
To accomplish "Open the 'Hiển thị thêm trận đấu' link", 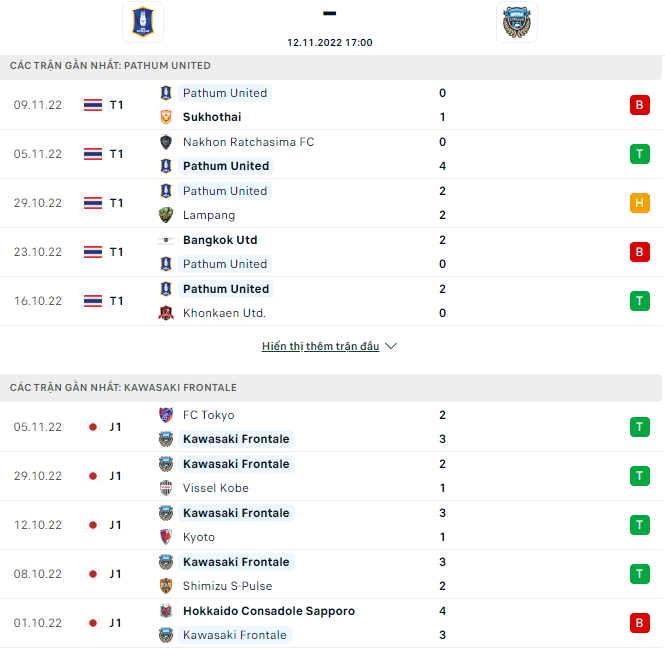I will [320, 347].
